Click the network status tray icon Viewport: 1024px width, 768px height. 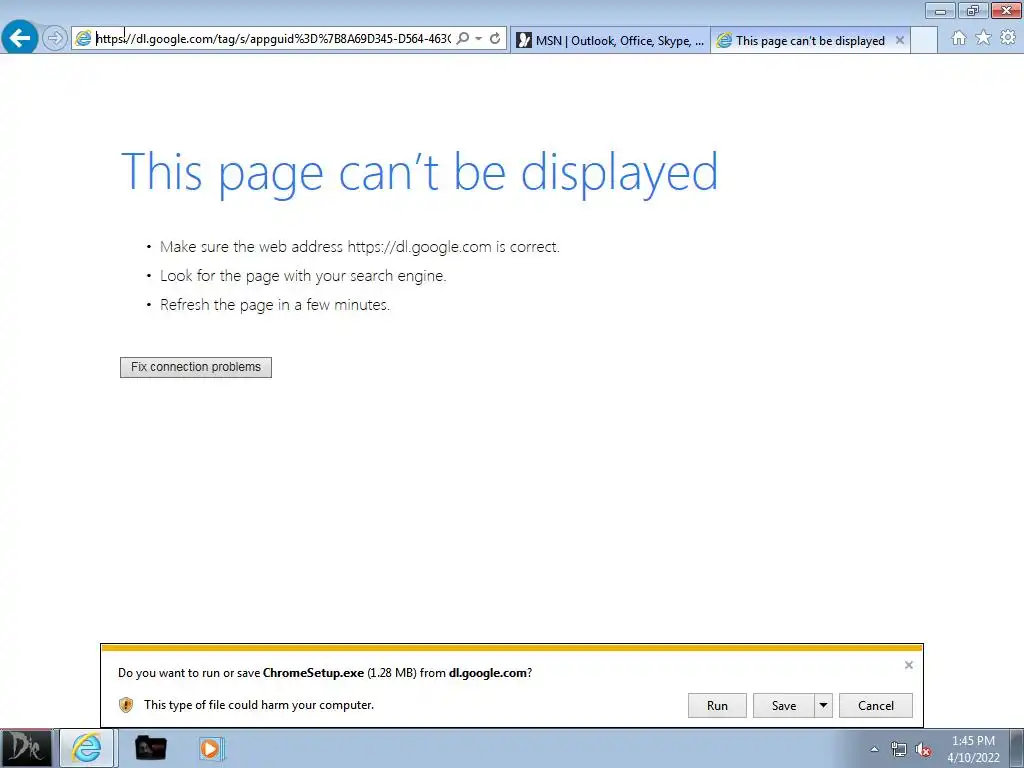click(x=899, y=749)
